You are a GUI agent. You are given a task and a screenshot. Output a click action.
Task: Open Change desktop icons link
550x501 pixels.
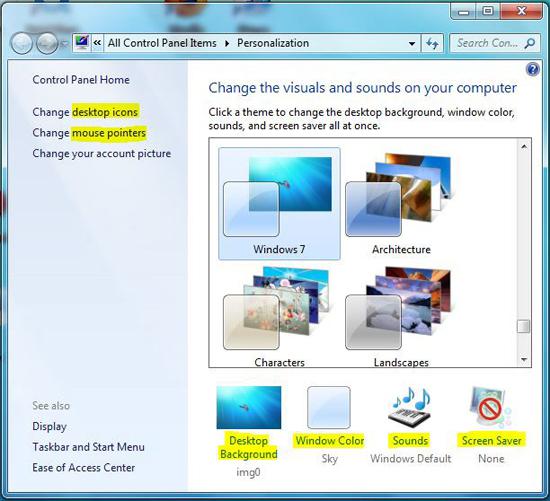coord(85,112)
